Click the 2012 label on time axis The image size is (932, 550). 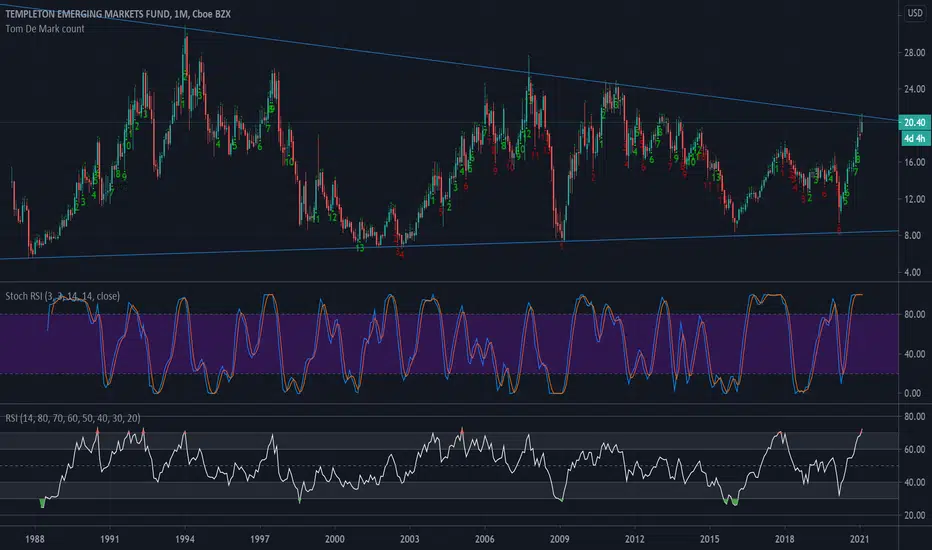634,539
